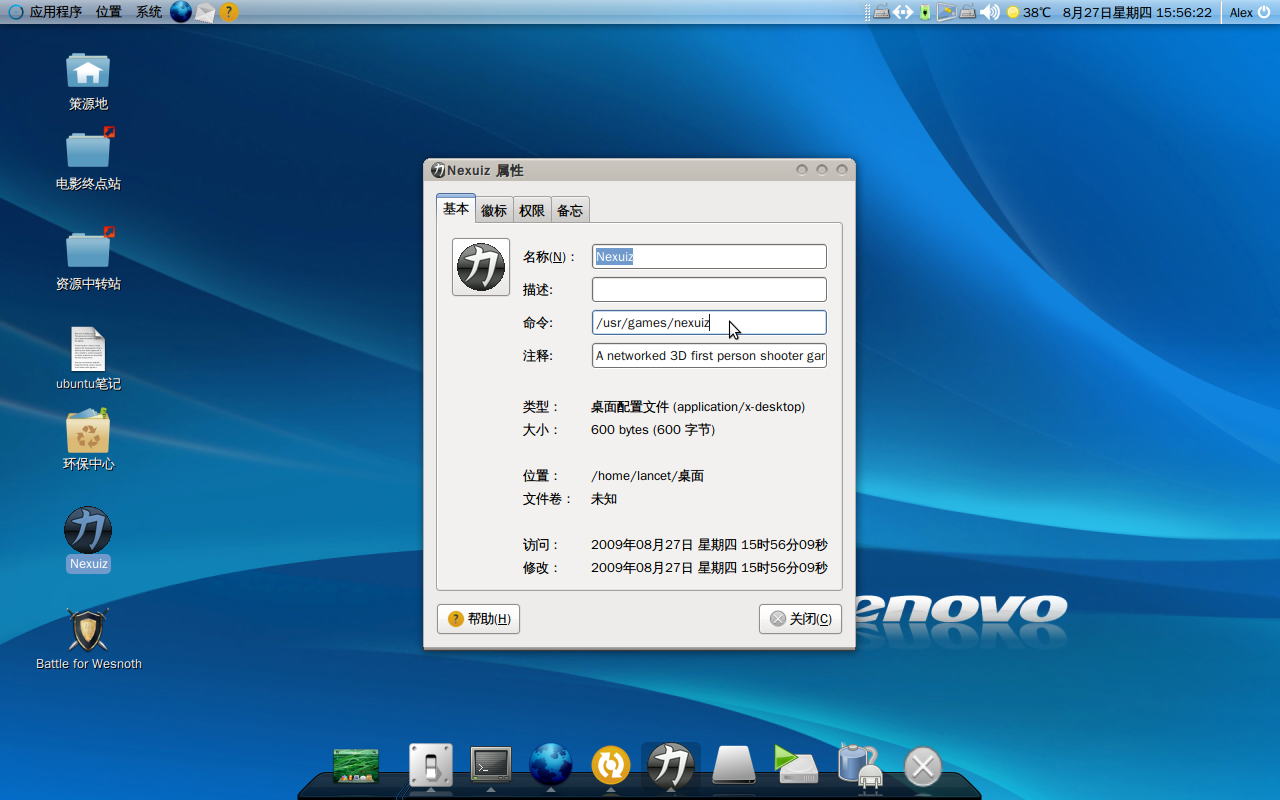Open the light-switch settings icon in dock
The width and height of the screenshot is (1280, 800).
pyautogui.click(x=431, y=765)
